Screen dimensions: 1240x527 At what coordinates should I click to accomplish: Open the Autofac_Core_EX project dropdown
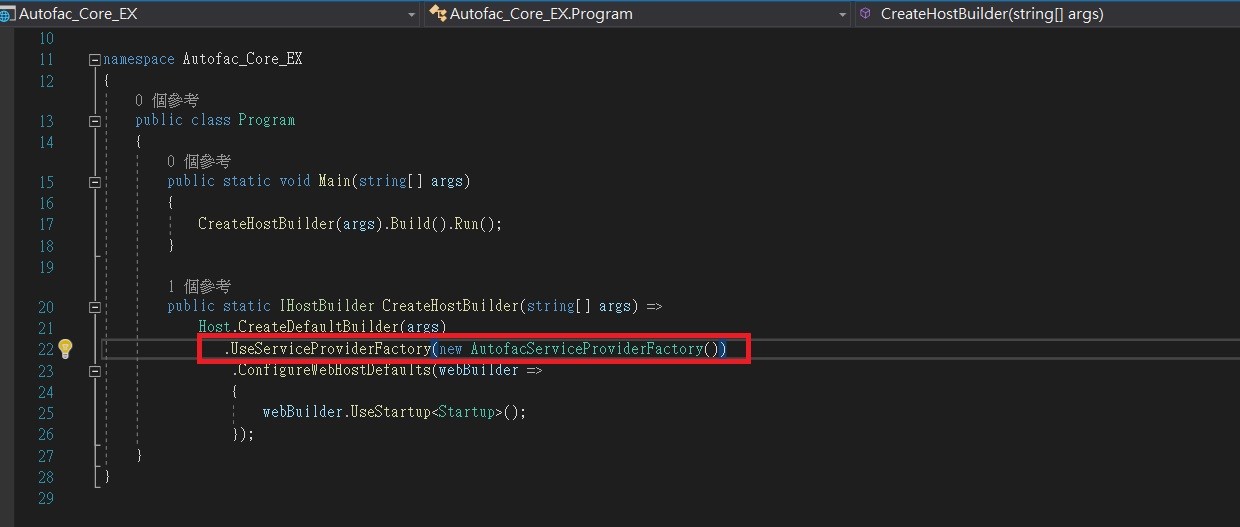[211, 14]
